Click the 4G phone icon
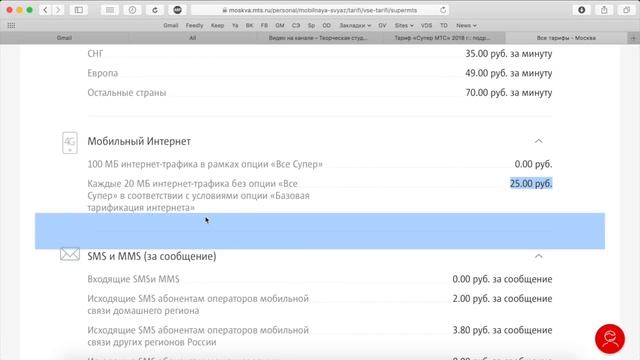640x360 pixels. coord(70,142)
